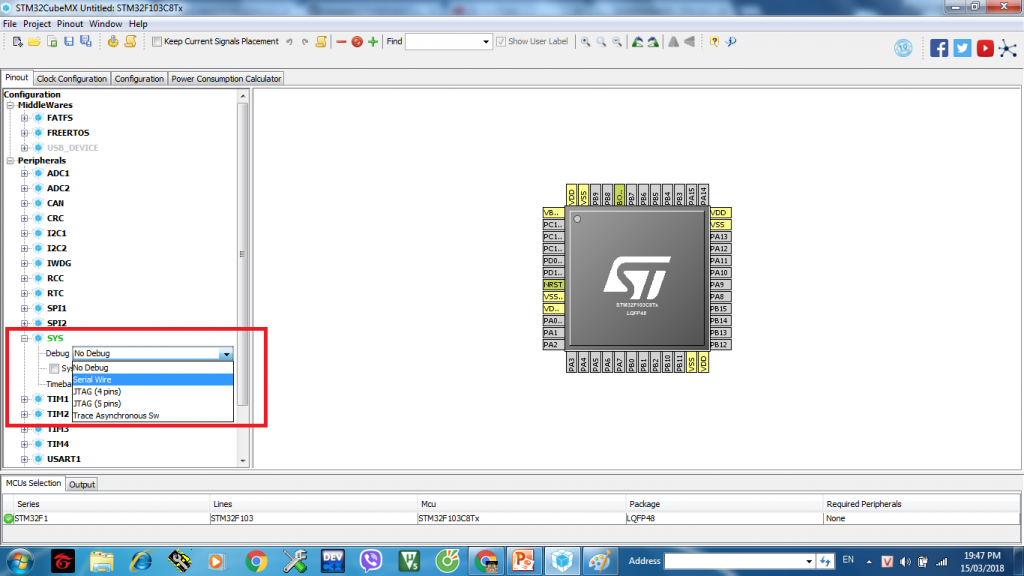The width and height of the screenshot is (1024, 576).
Task: Open the Project menu
Action: point(37,23)
